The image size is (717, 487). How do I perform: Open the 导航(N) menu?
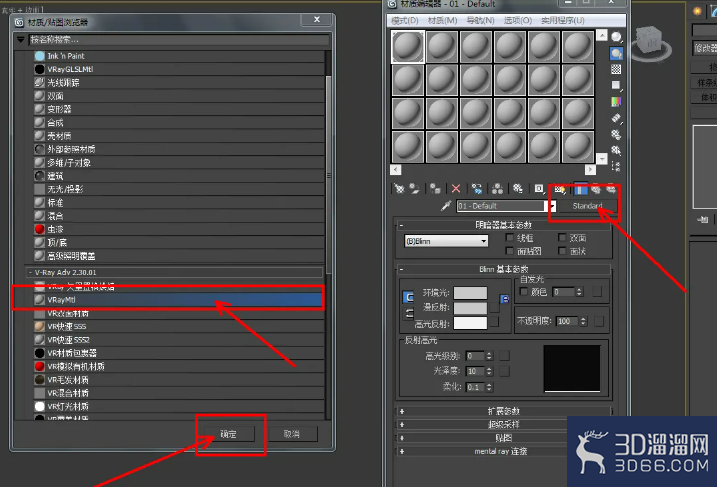coord(480,21)
